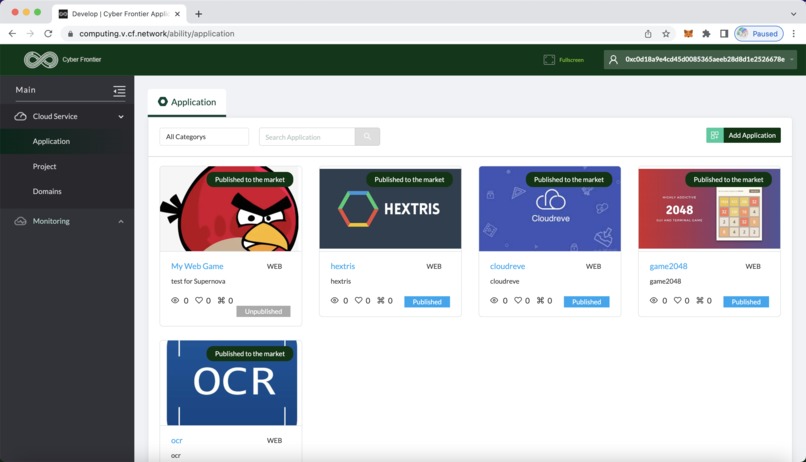Click heart likes icon on My Web Game
Image resolution: width=806 pixels, height=462 pixels.
tap(198, 300)
